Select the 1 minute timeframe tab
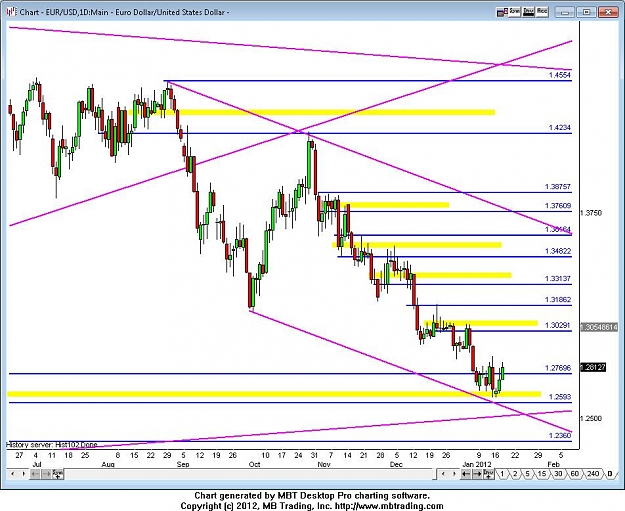The width and height of the screenshot is (625, 511). point(502,474)
